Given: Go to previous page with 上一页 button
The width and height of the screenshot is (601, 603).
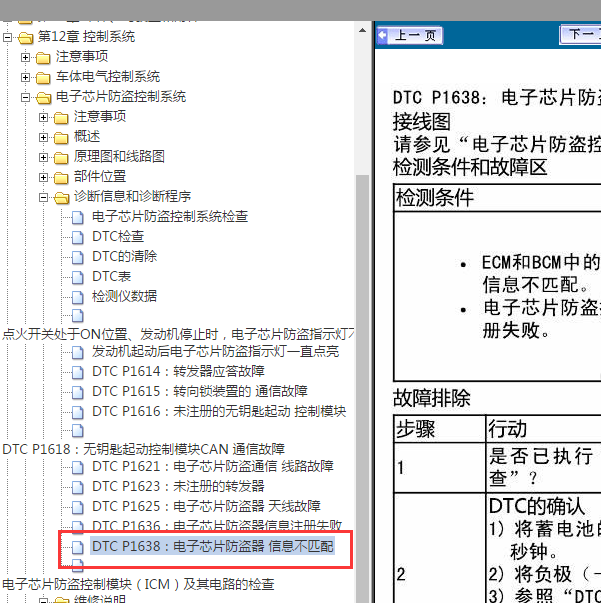Looking at the screenshot, I should (410, 36).
